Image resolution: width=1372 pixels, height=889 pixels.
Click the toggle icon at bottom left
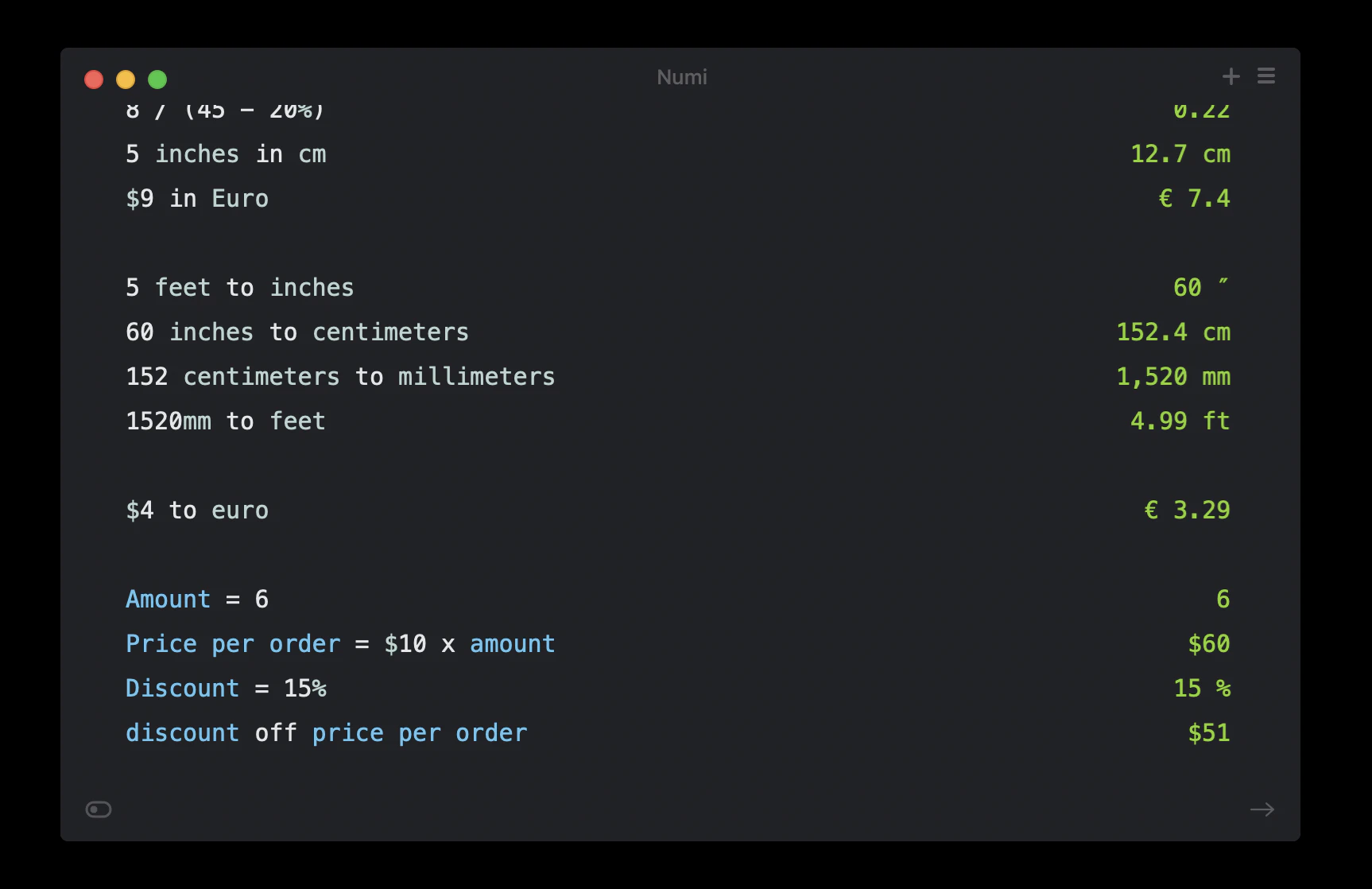coord(99,809)
